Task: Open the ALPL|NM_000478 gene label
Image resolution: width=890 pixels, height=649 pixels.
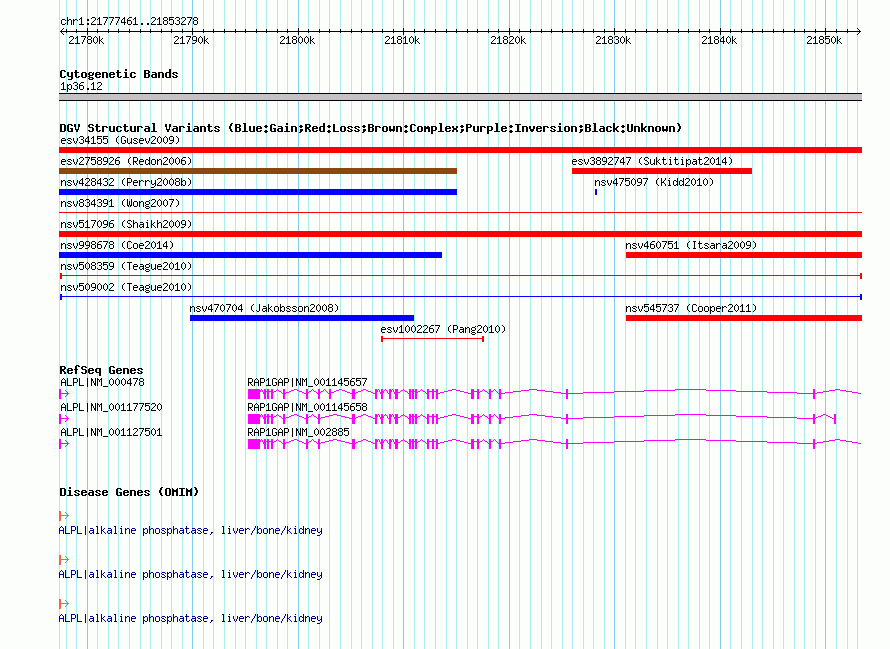Action: (102, 382)
